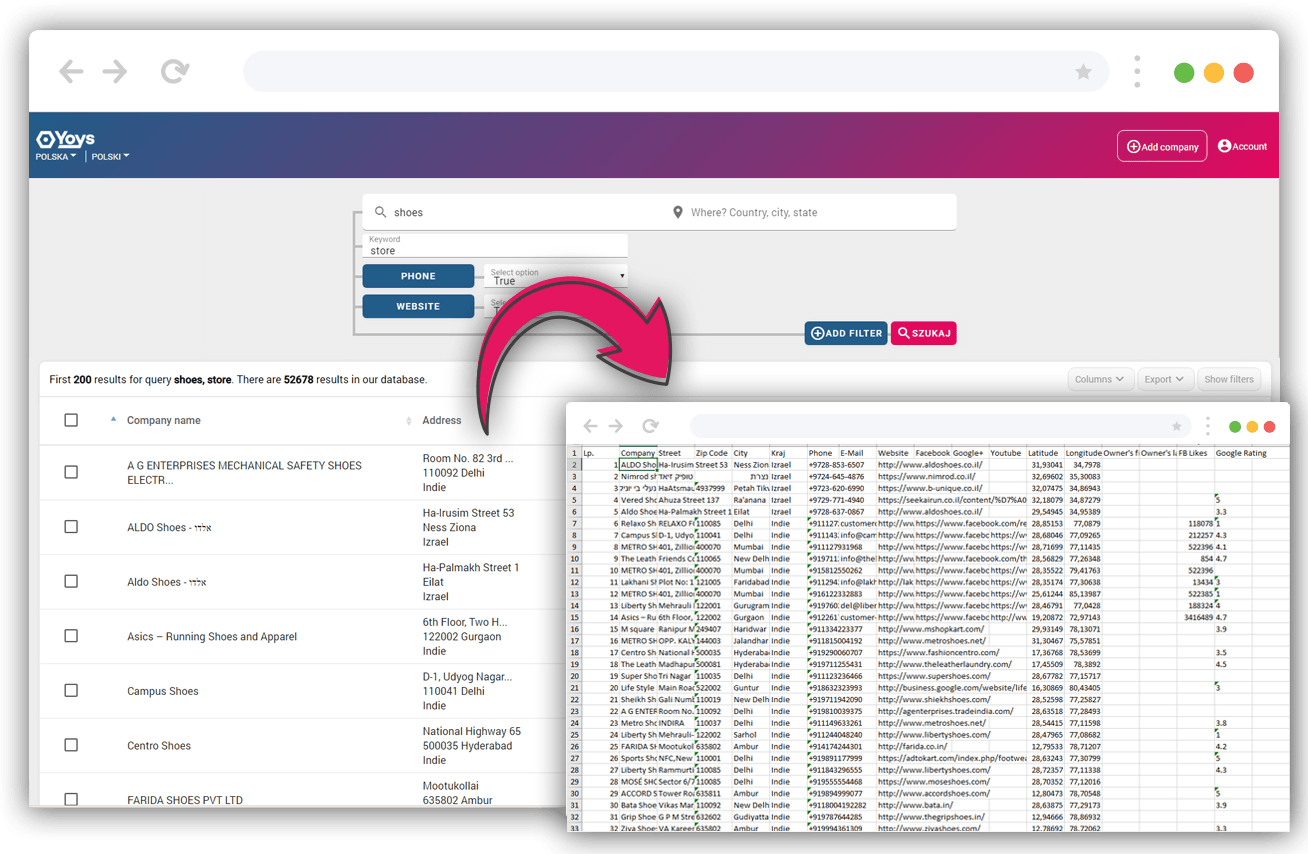
Task: Check the A G ENTERPRISES row checkbox
Action: 71,472
